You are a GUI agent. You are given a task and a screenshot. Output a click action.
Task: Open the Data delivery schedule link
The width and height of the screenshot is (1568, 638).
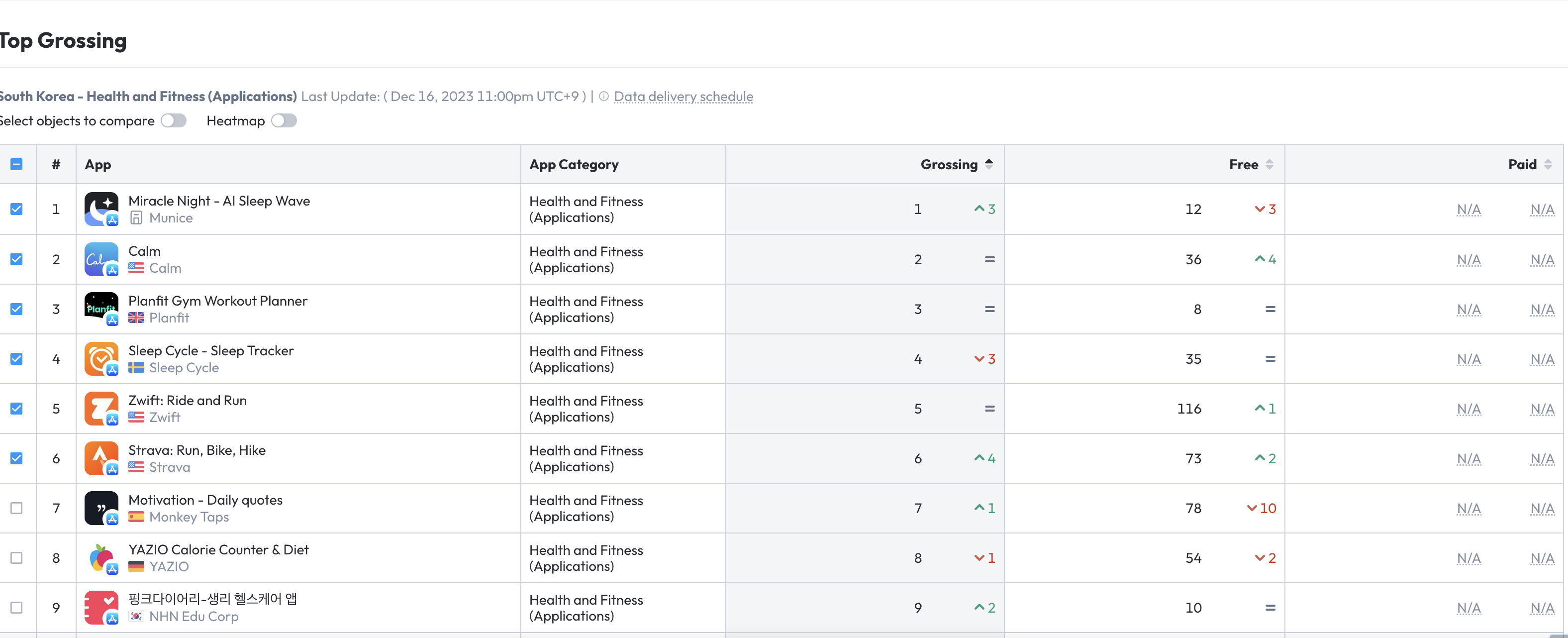coord(683,96)
